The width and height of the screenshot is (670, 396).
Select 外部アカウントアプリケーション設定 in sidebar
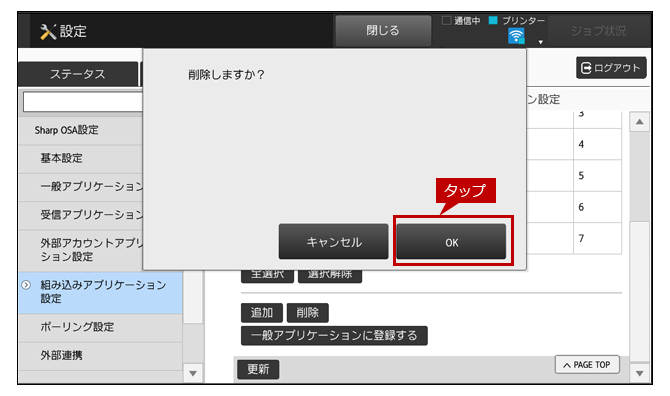click(x=80, y=250)
